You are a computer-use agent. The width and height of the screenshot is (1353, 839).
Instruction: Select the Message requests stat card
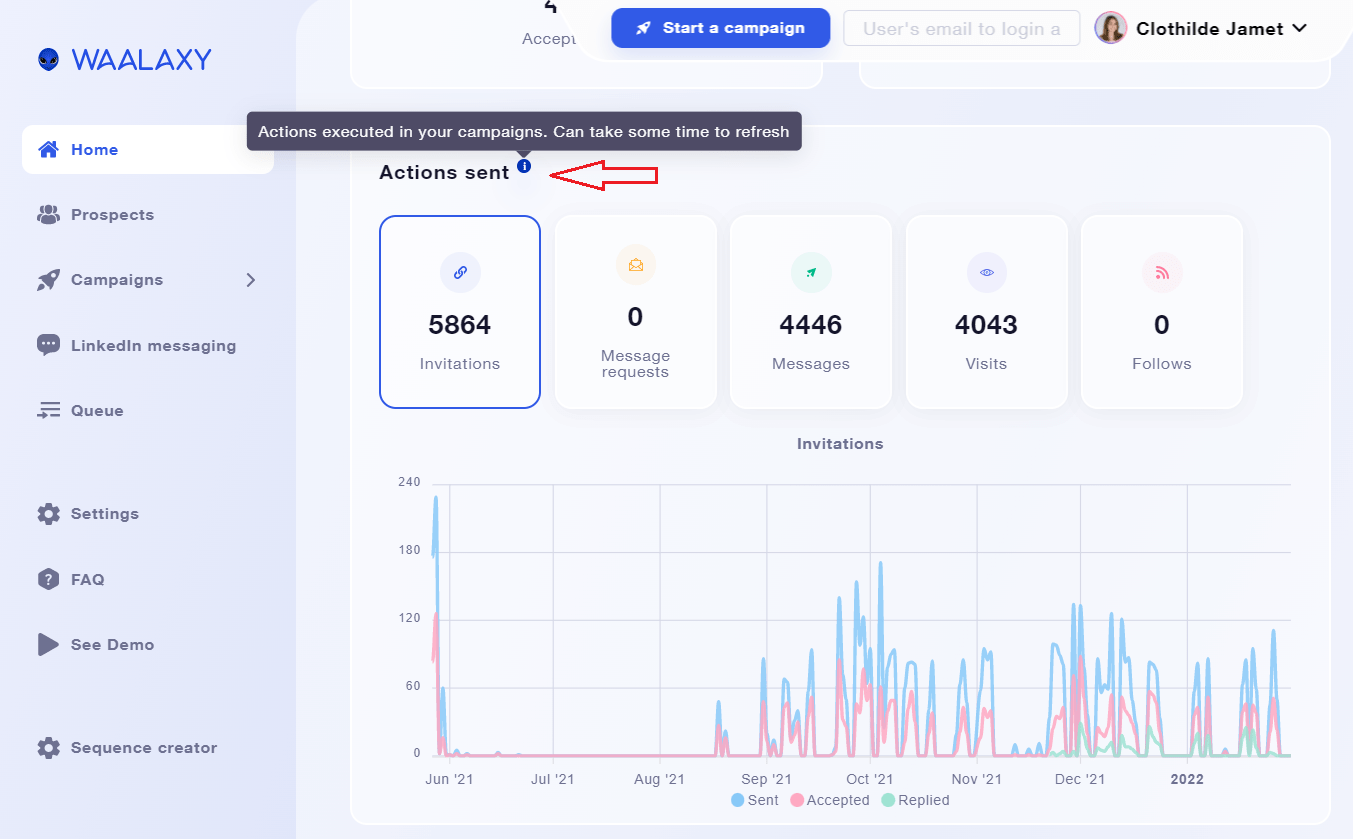coord(636,312)
